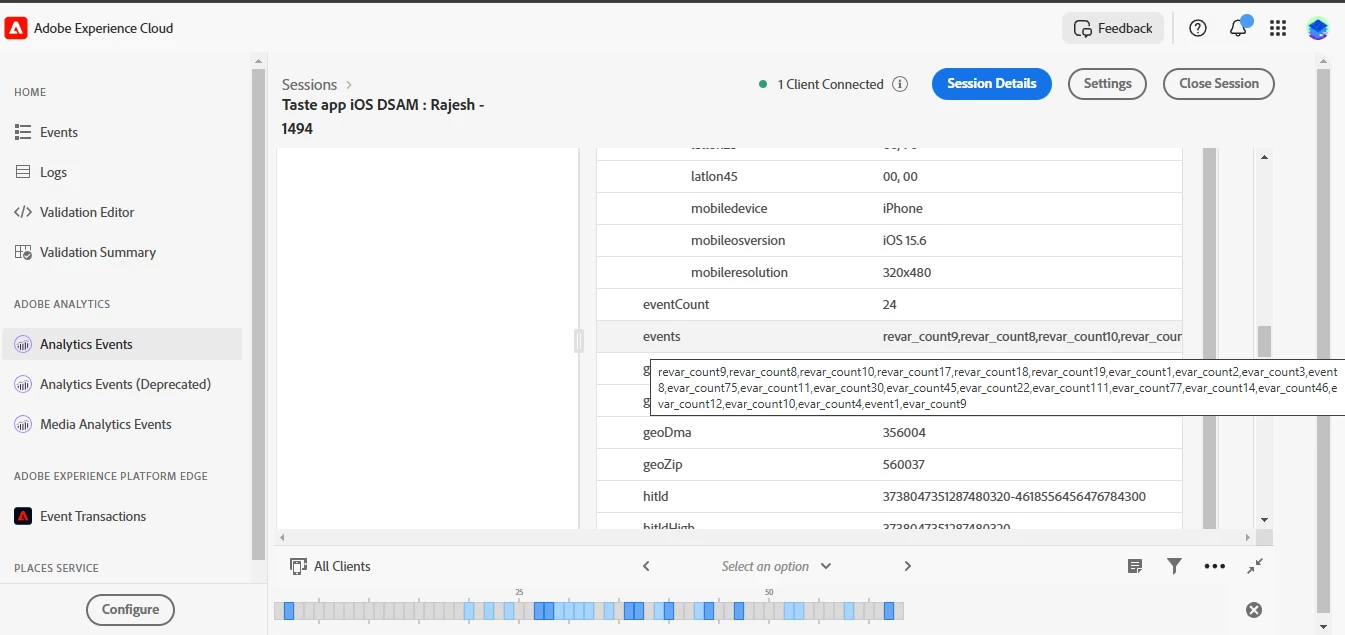Click the last blue timeline event marker
The image size is (1345, 635).
point(889,610)
